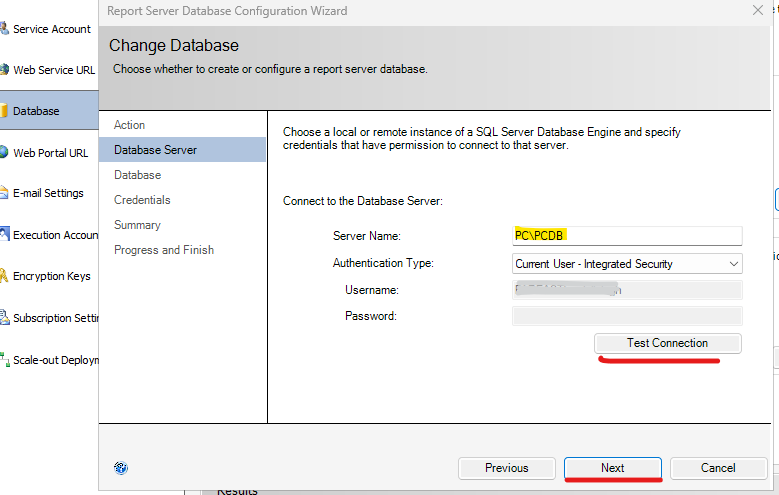779x495 pixels.
Task: Open the Authentication Type dropdown
Action: (x=627, y=263)
